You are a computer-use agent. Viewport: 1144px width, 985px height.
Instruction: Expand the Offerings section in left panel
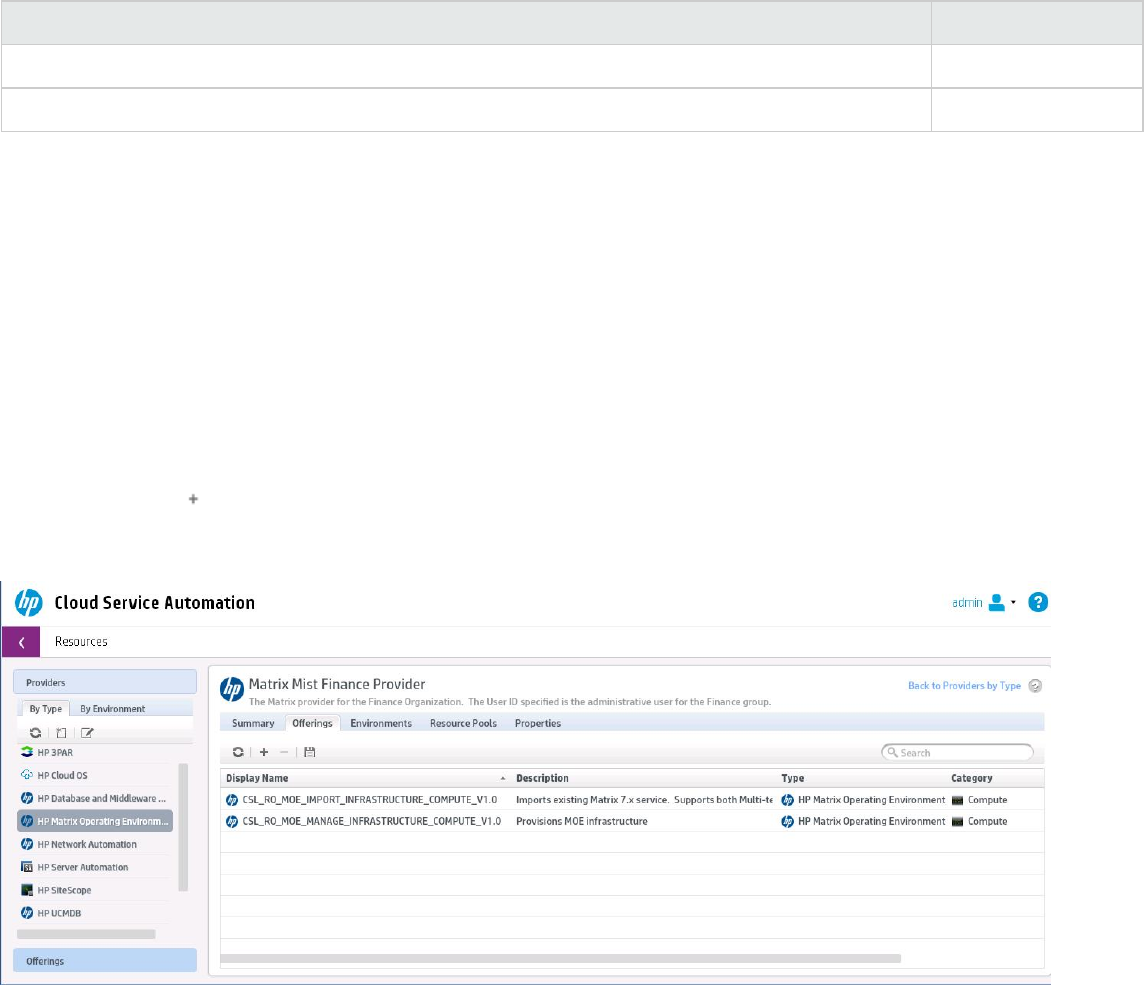click(105, 961)
